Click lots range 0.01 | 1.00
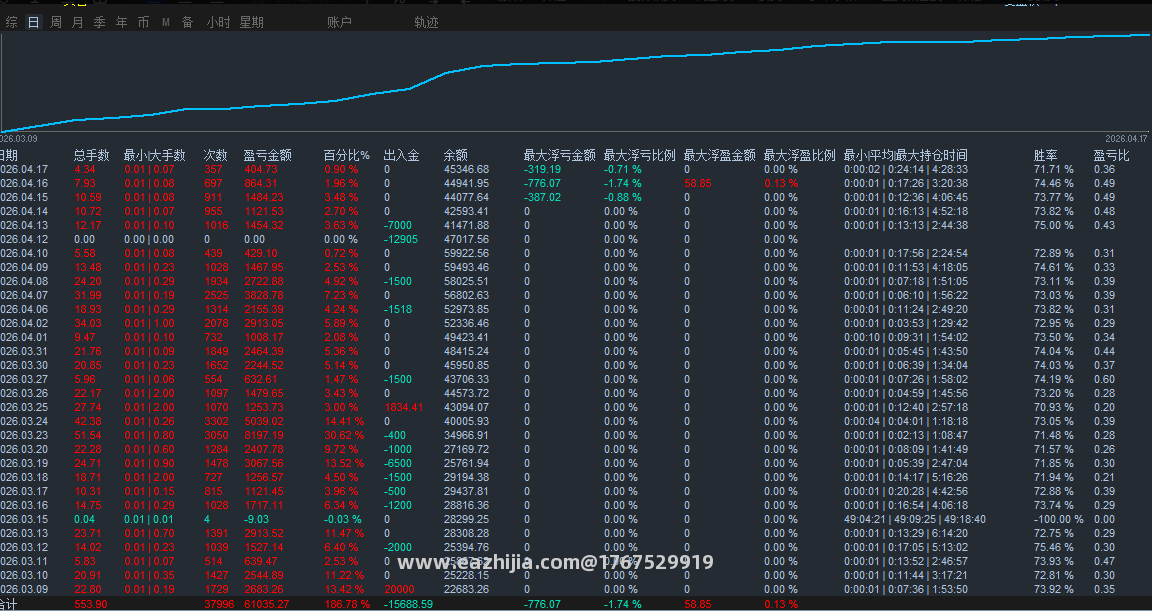 (149, 323)
